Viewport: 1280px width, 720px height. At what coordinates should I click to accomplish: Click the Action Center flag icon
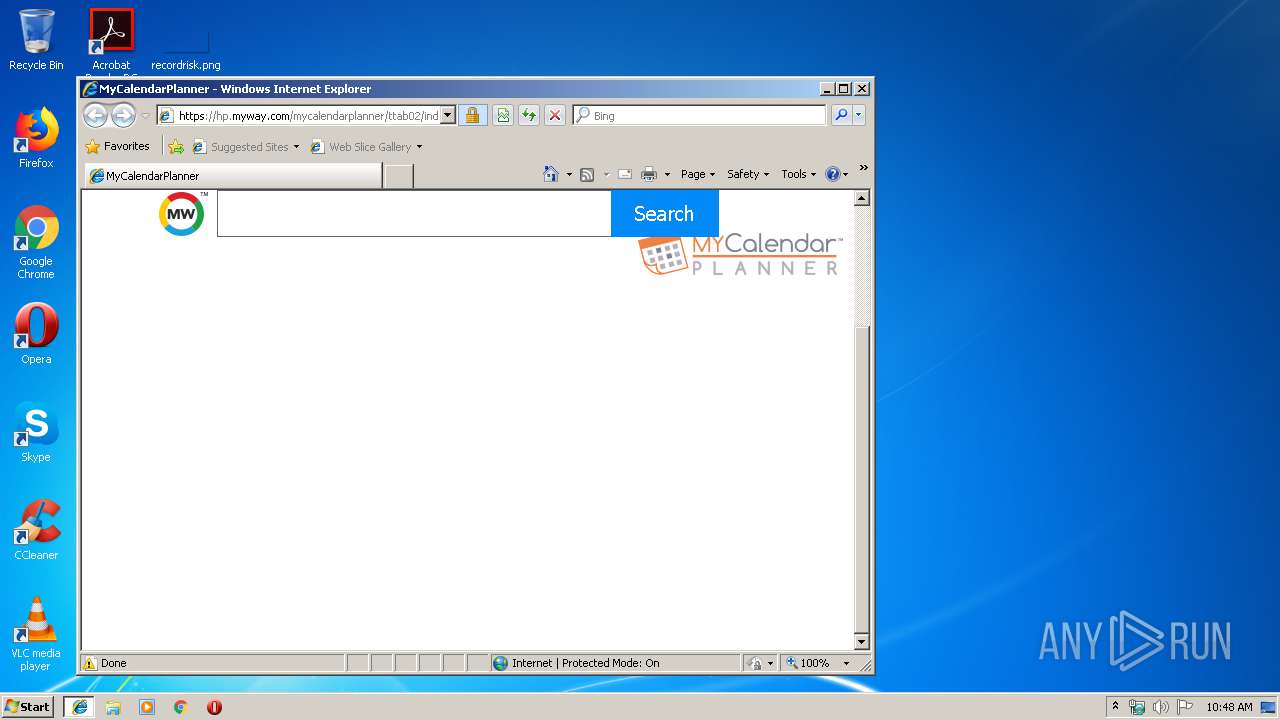pyautogui.click(x=1184, y=707)
